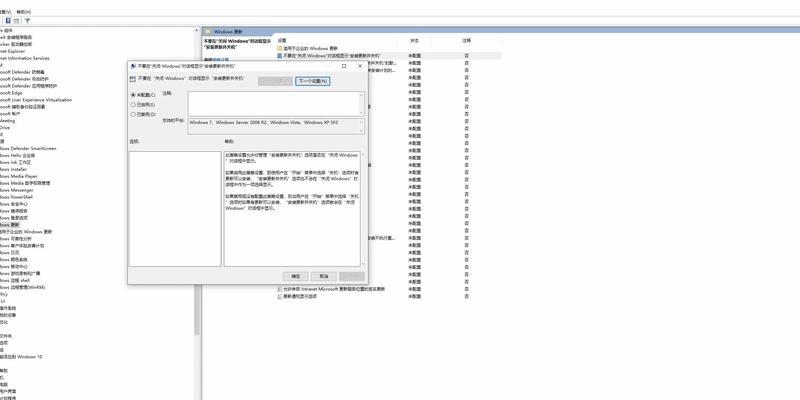Select 还原到 Windows 10 tree item
Viewport: 800px width, 400px height.
point(21,357)
